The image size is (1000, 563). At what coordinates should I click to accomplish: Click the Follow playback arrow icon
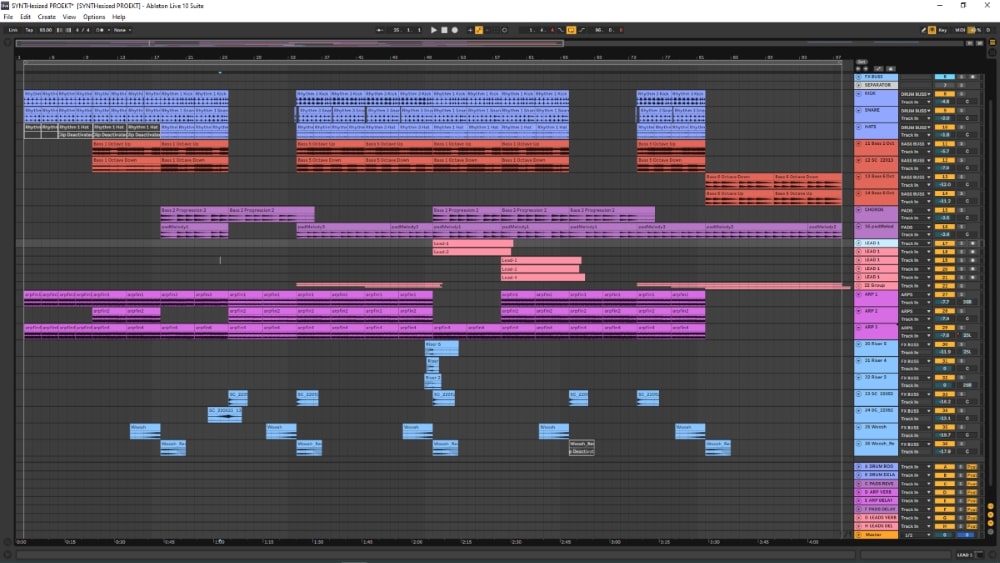tap(382, 30)
